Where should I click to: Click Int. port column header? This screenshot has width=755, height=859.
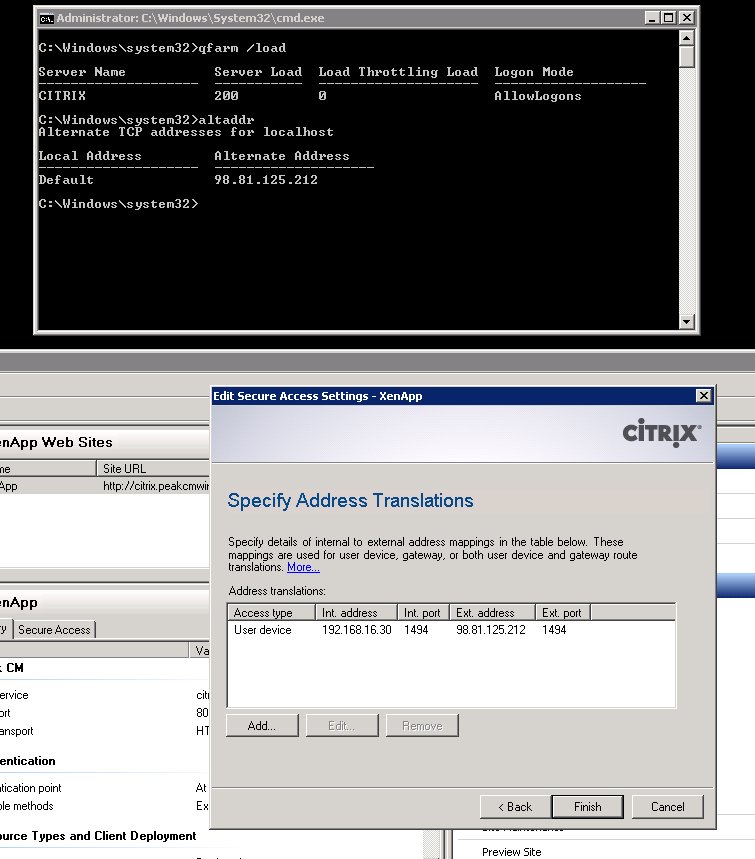[424, 612]
